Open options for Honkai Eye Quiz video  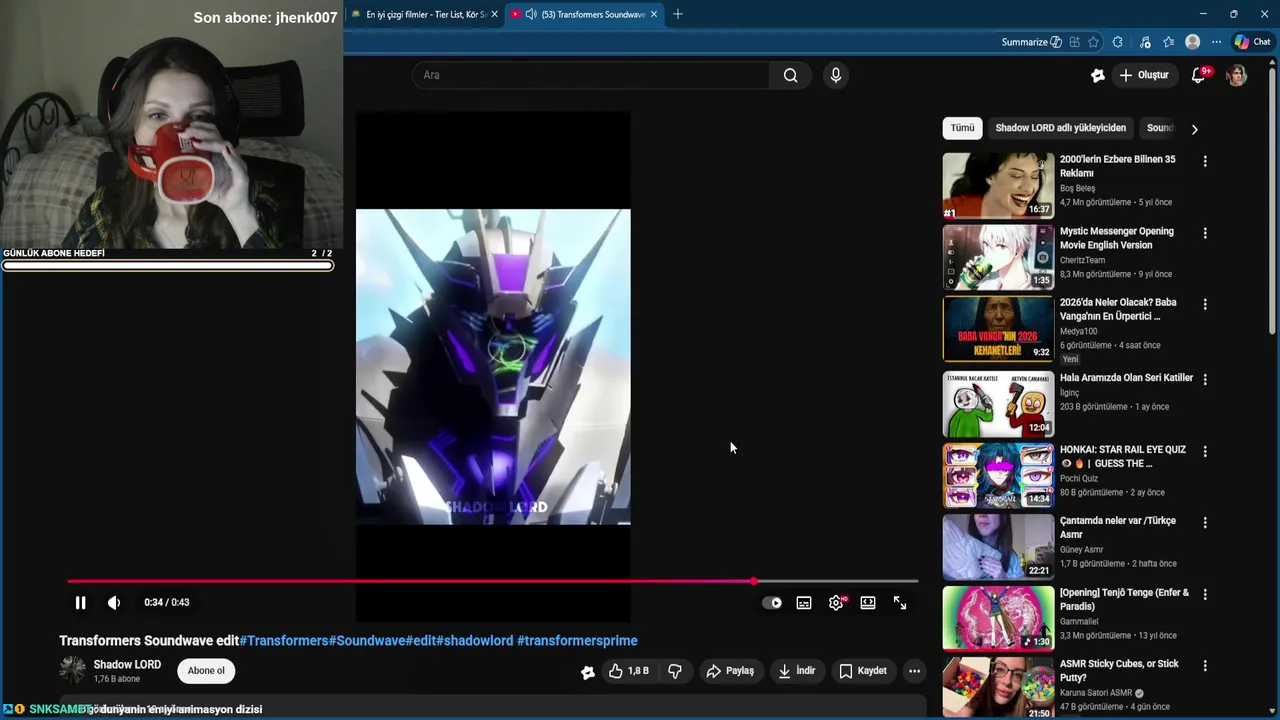tap(1205, 451)
